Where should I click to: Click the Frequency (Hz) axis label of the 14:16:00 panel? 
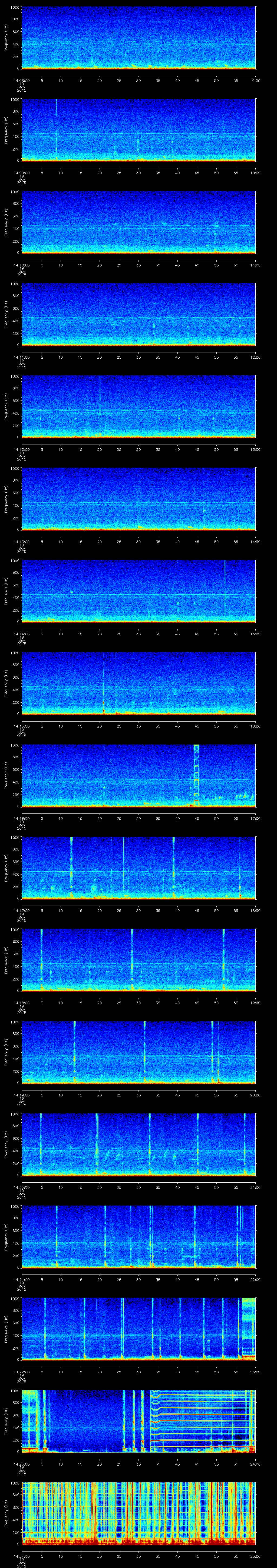[6, 775]
